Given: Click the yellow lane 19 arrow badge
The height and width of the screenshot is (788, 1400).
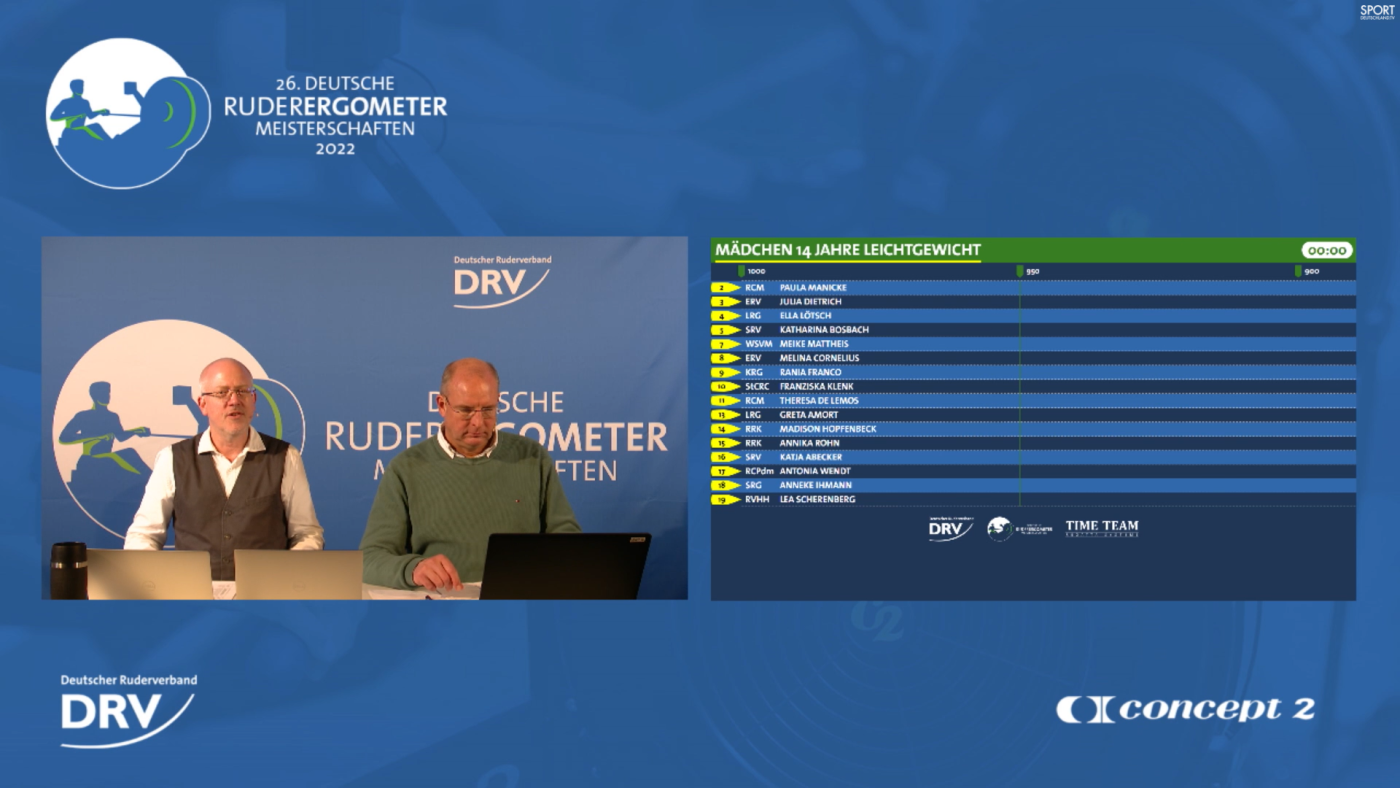Looking at the screenshot, I should [x=724, y=500].
